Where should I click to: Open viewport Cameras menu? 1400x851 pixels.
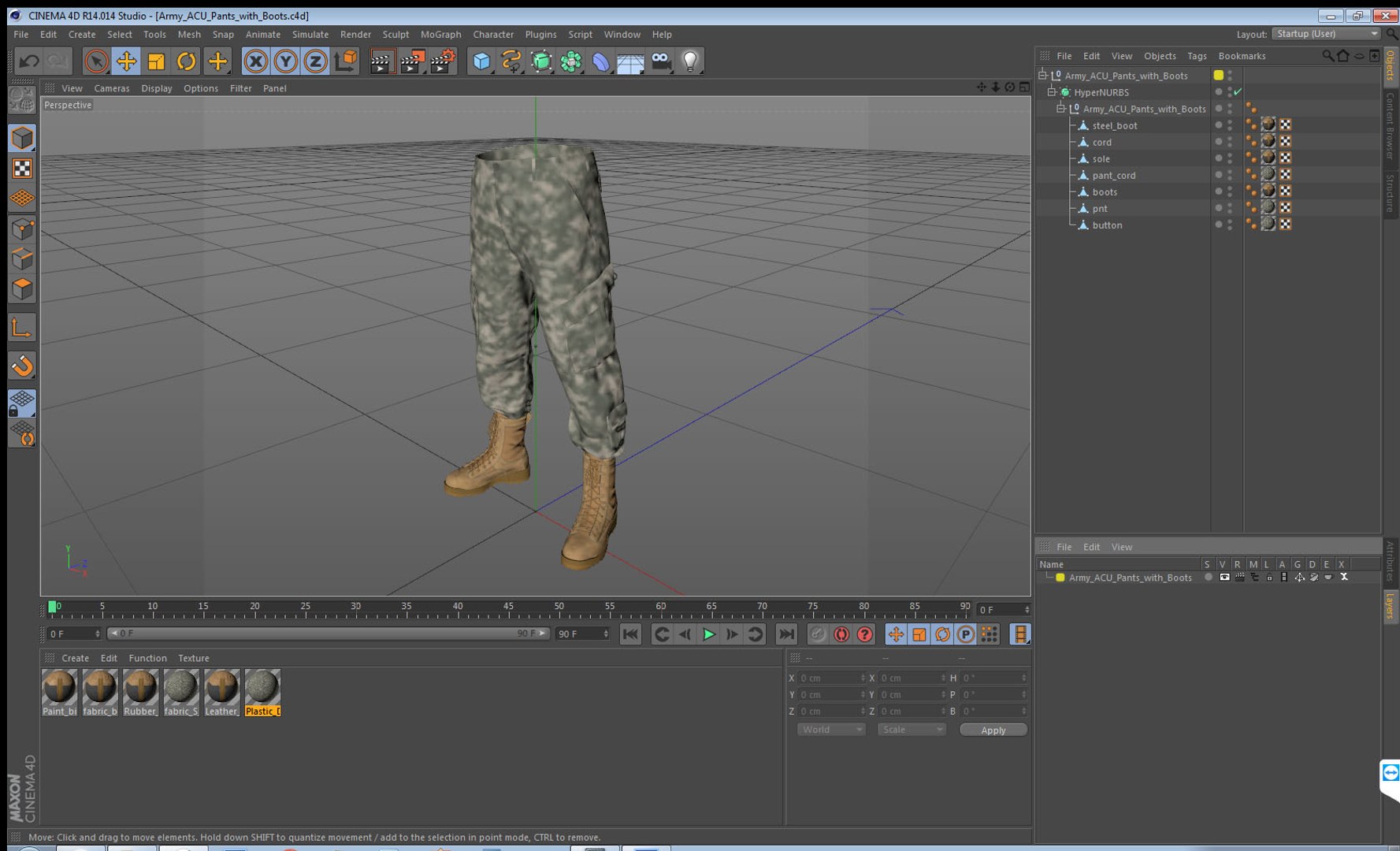click(x=111, y=88)
